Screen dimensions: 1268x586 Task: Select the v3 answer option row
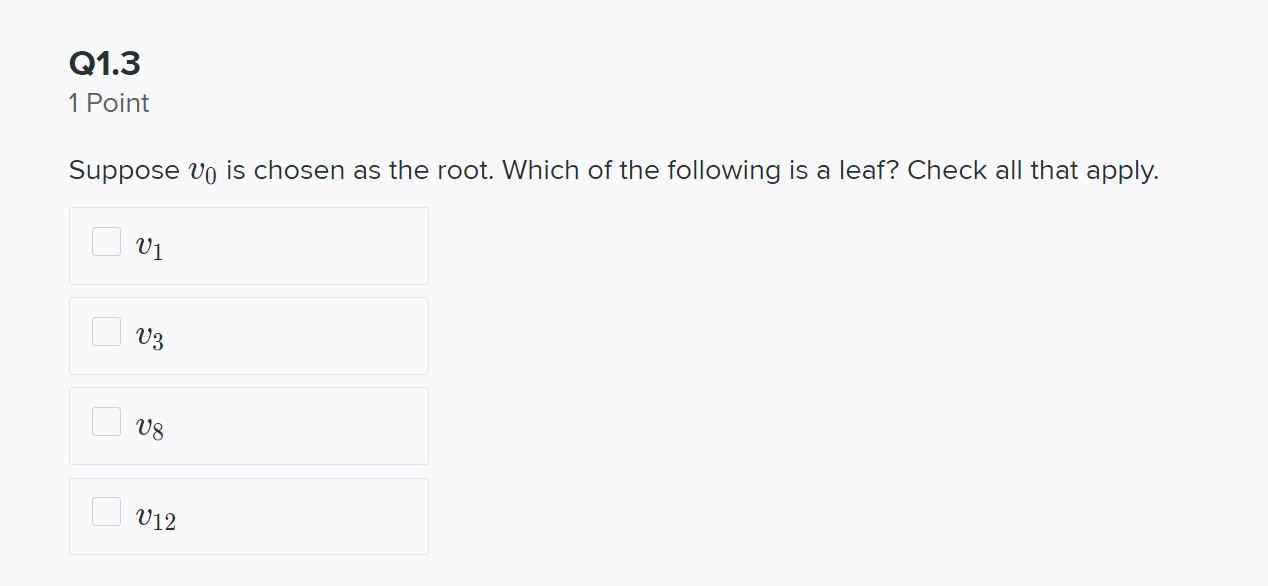click(248, 336)
